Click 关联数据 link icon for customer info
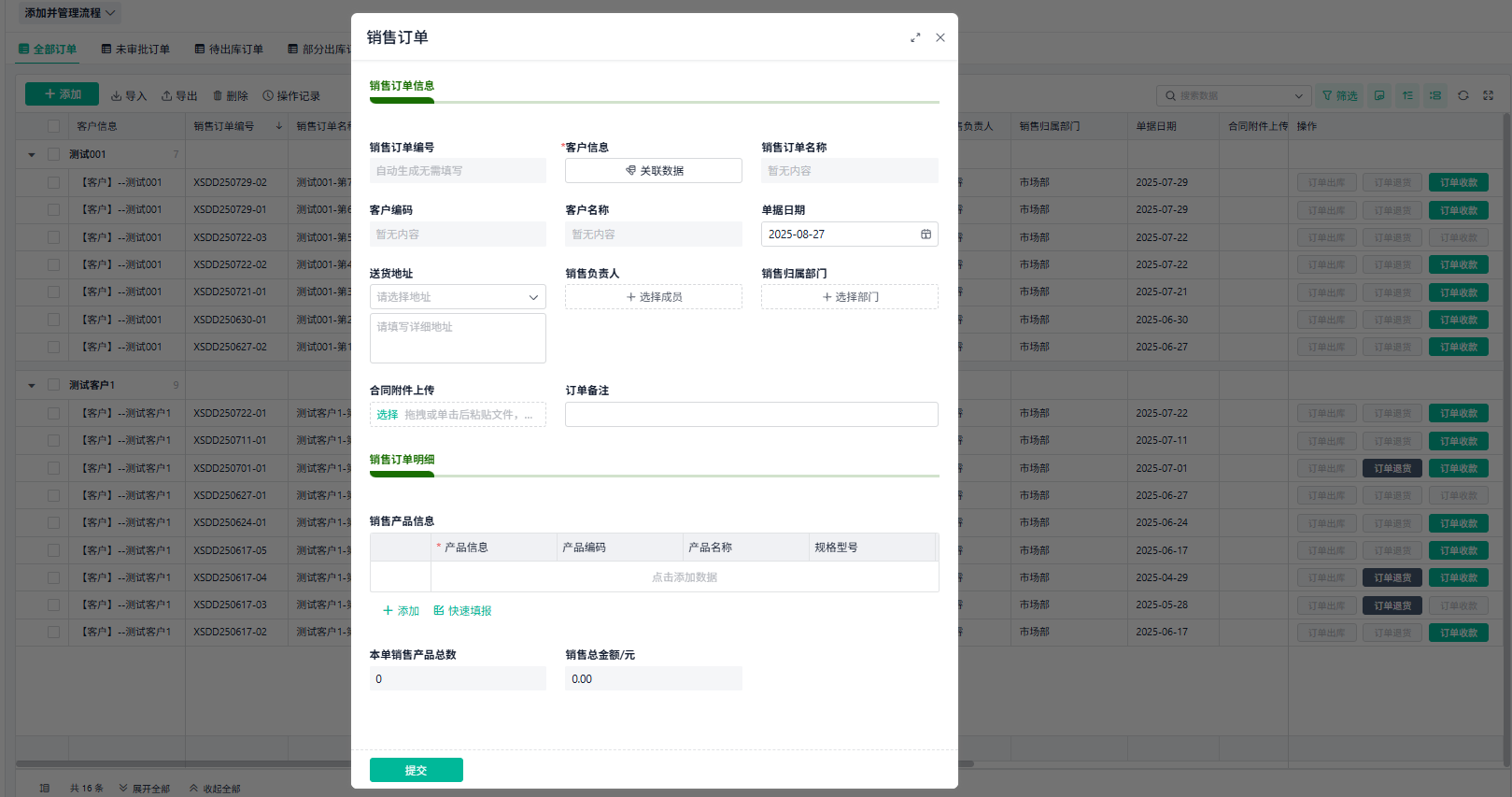 [630, 171]
